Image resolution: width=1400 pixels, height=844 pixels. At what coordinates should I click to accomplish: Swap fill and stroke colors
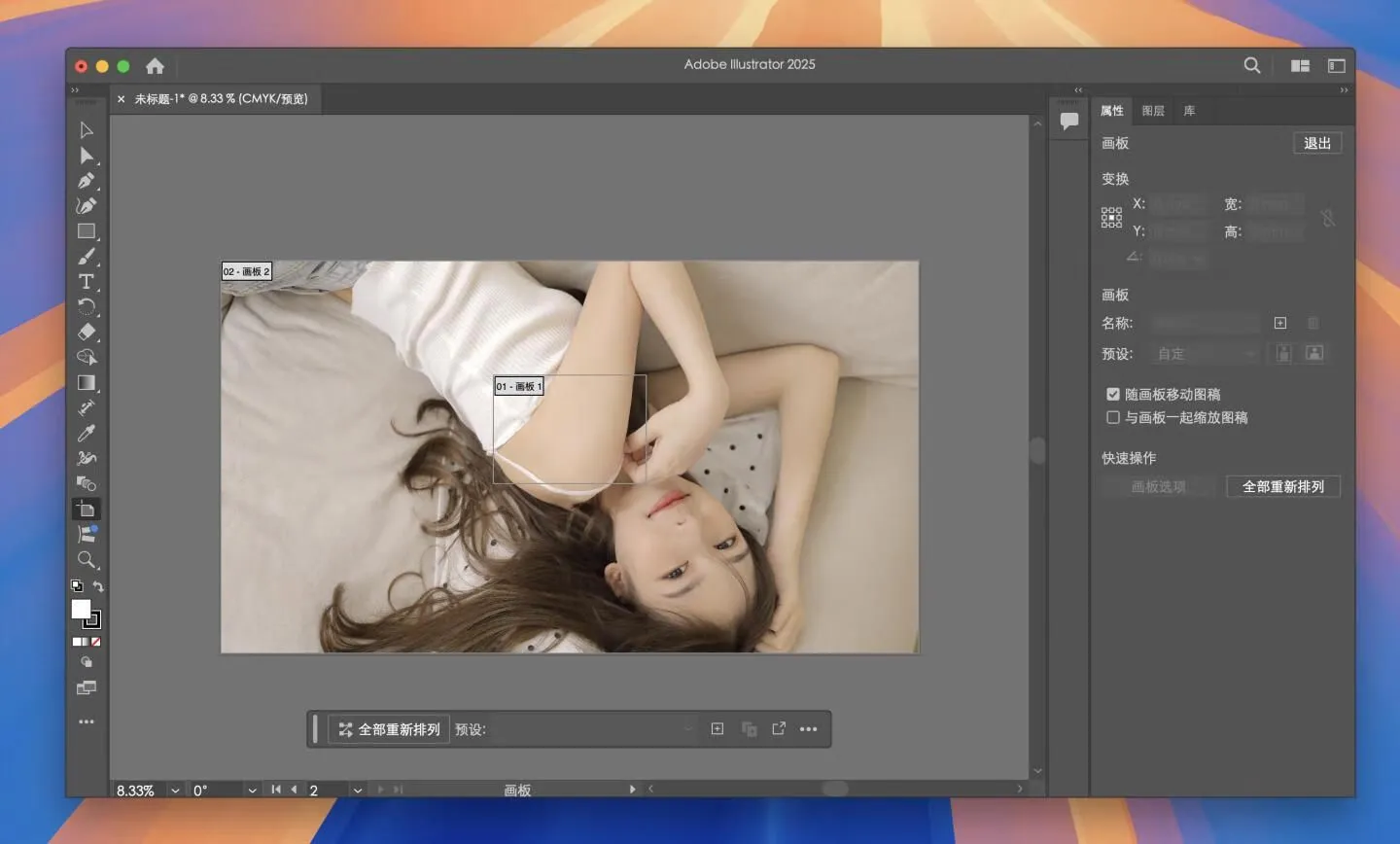tap(98, 586)
